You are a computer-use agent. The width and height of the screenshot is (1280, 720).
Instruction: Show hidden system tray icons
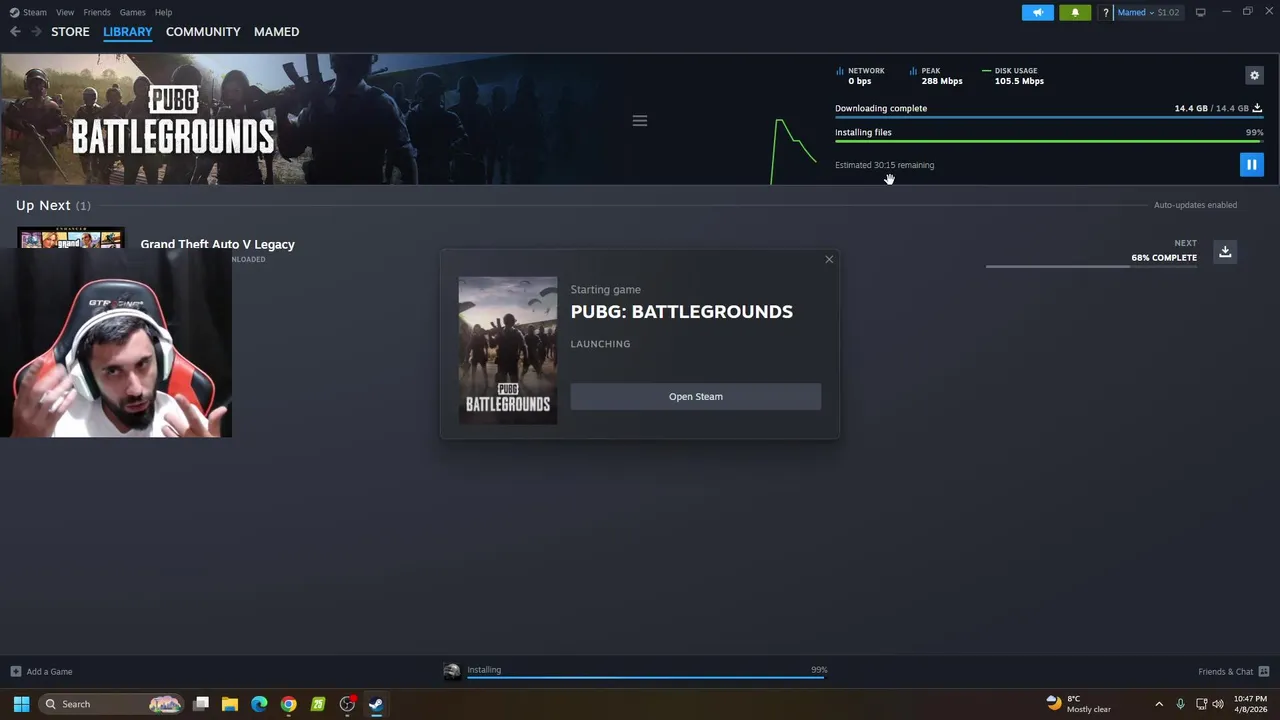[x=1159, y=704]
